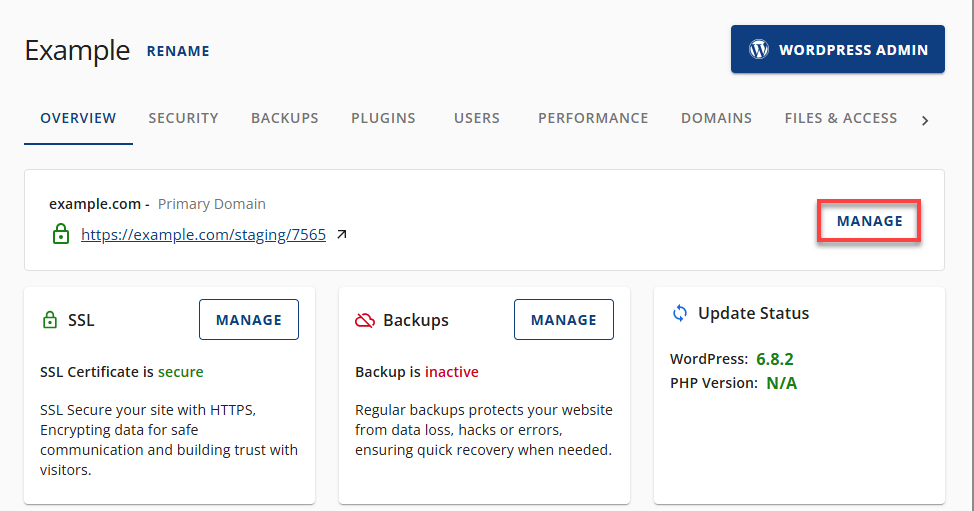Go to the Plugins tab
The width and height of the screenshot is (974, 511).
click(x=383, y=118)
